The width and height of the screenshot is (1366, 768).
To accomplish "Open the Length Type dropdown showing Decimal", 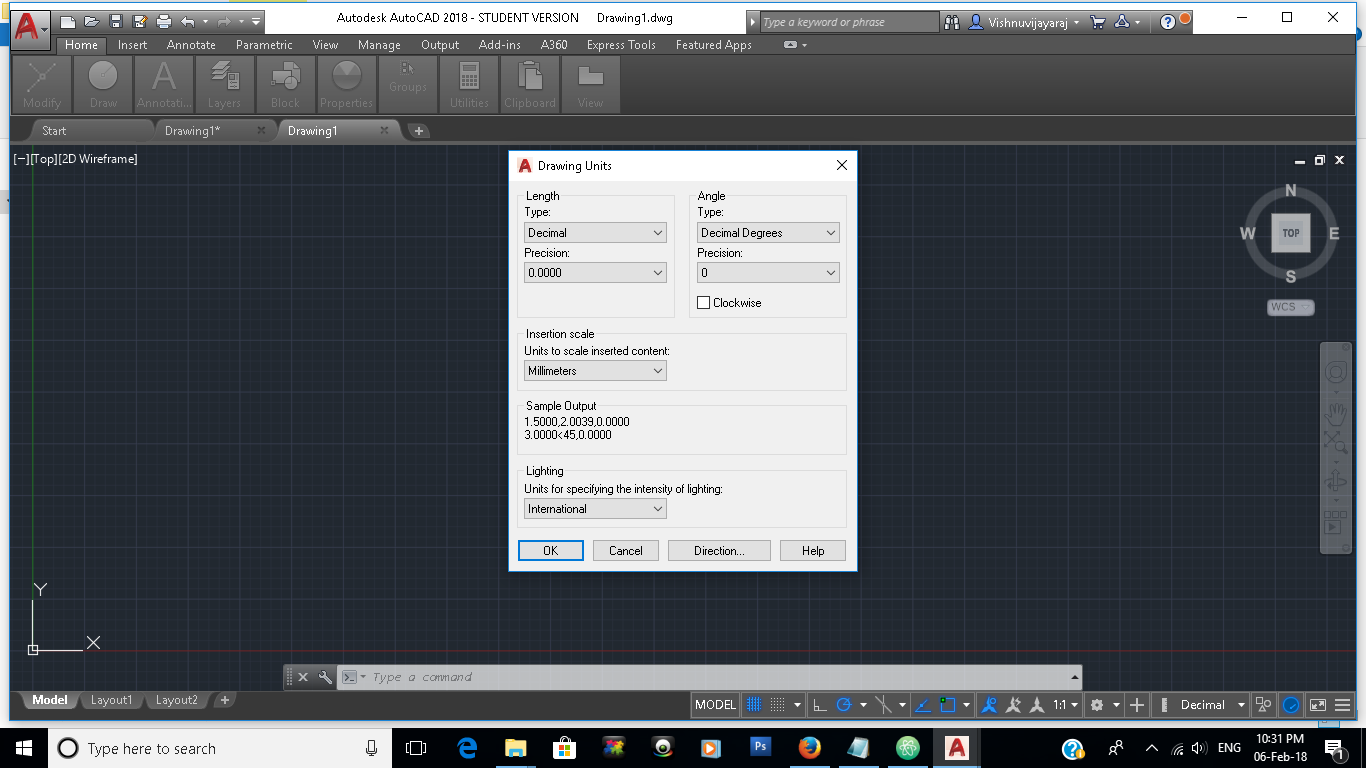I will tap(595, 233).
